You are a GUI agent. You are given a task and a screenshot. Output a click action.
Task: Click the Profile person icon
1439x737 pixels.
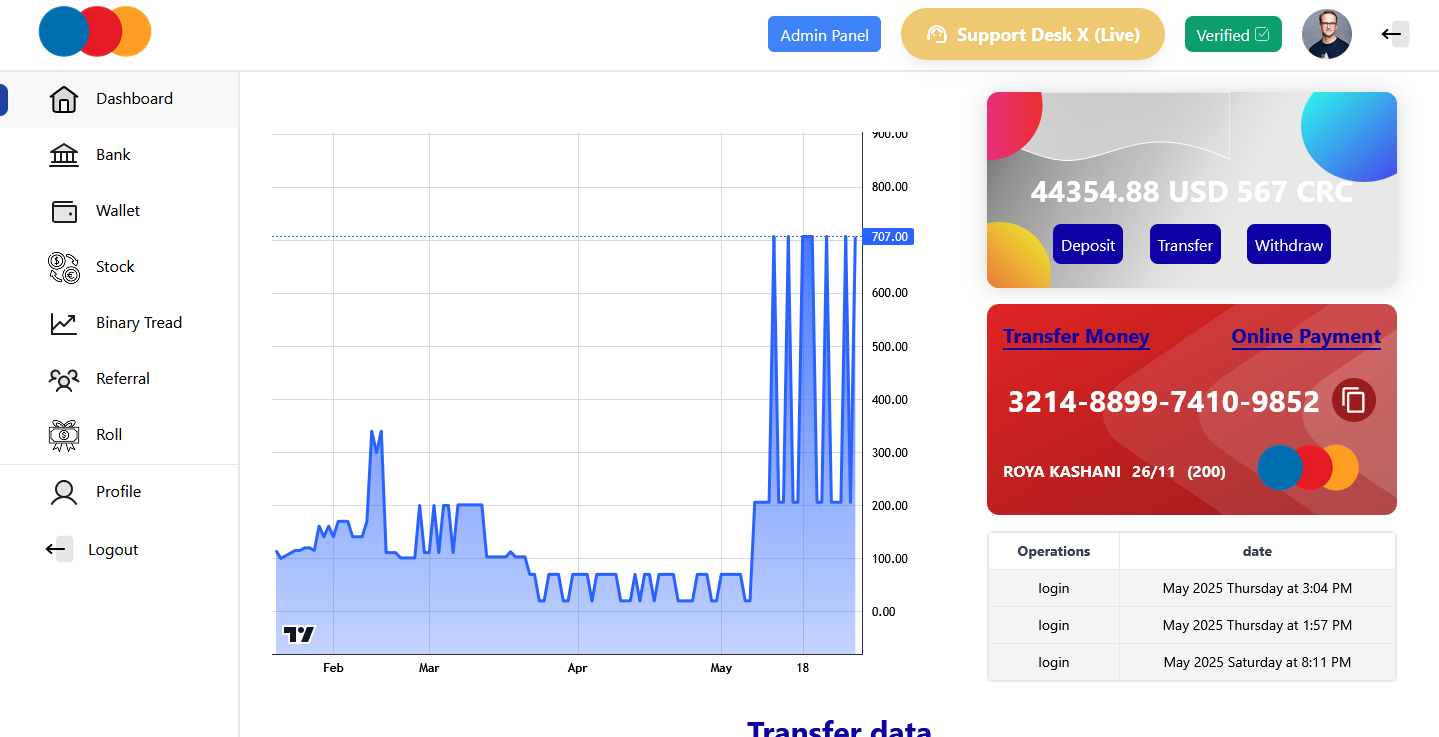tap(63, 491)
